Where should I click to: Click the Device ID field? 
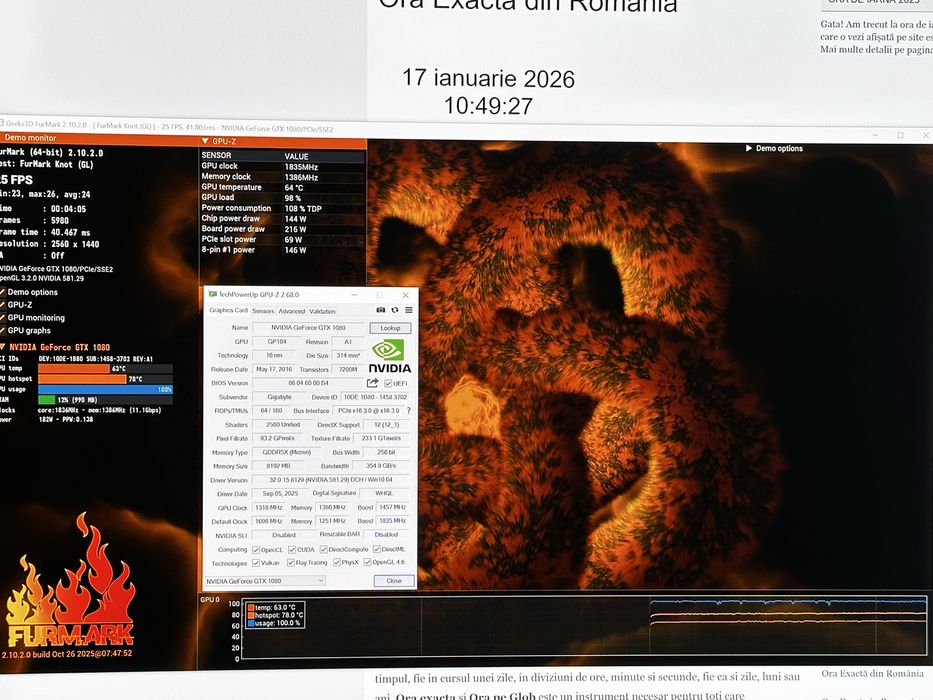coord(375,397)
